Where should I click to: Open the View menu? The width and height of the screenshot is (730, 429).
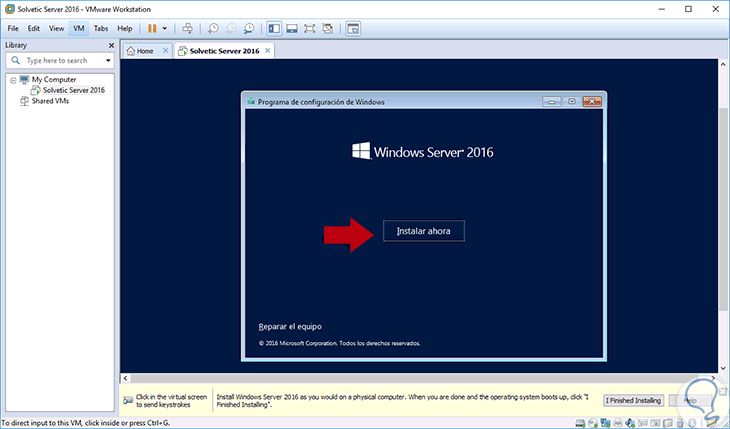56,28
